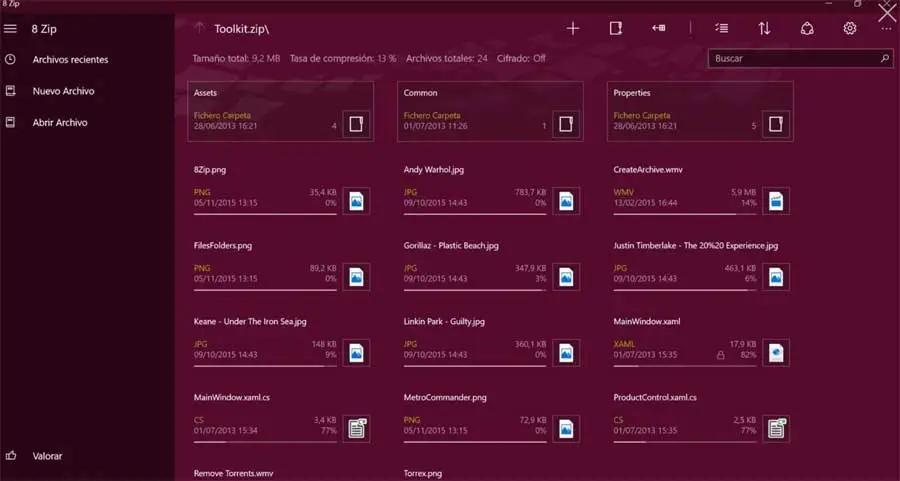Click the thumbs-up icon beside Valorar
This screenshot has height=481, width=900.
pyautogui.click(x=10, y=456)
